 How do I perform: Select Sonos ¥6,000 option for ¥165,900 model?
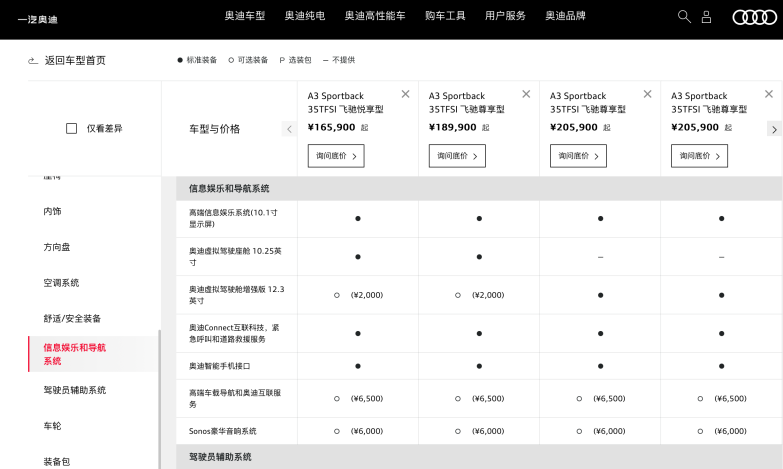(337, 431)
